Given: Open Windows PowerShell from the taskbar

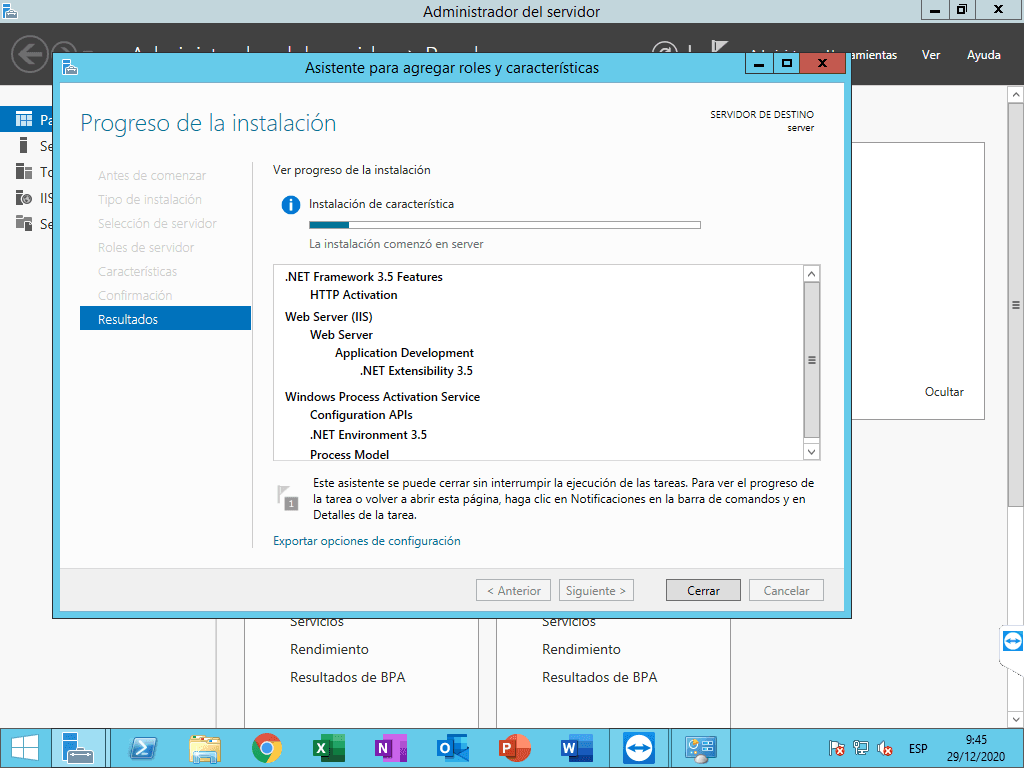Looking at the screenshot, I should click(142, 748).
